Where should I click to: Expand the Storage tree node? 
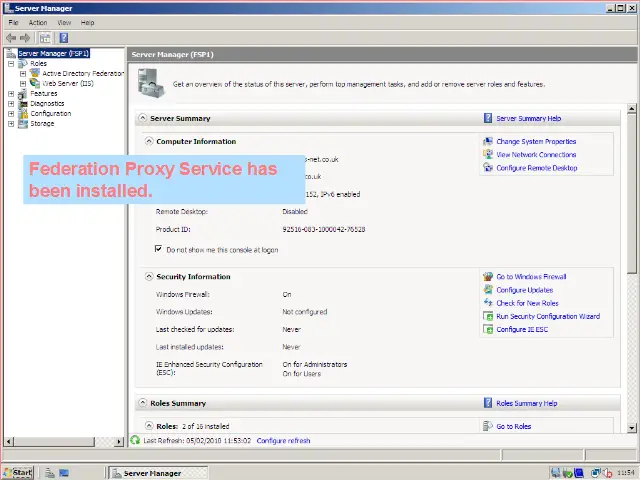coord(11,124)
